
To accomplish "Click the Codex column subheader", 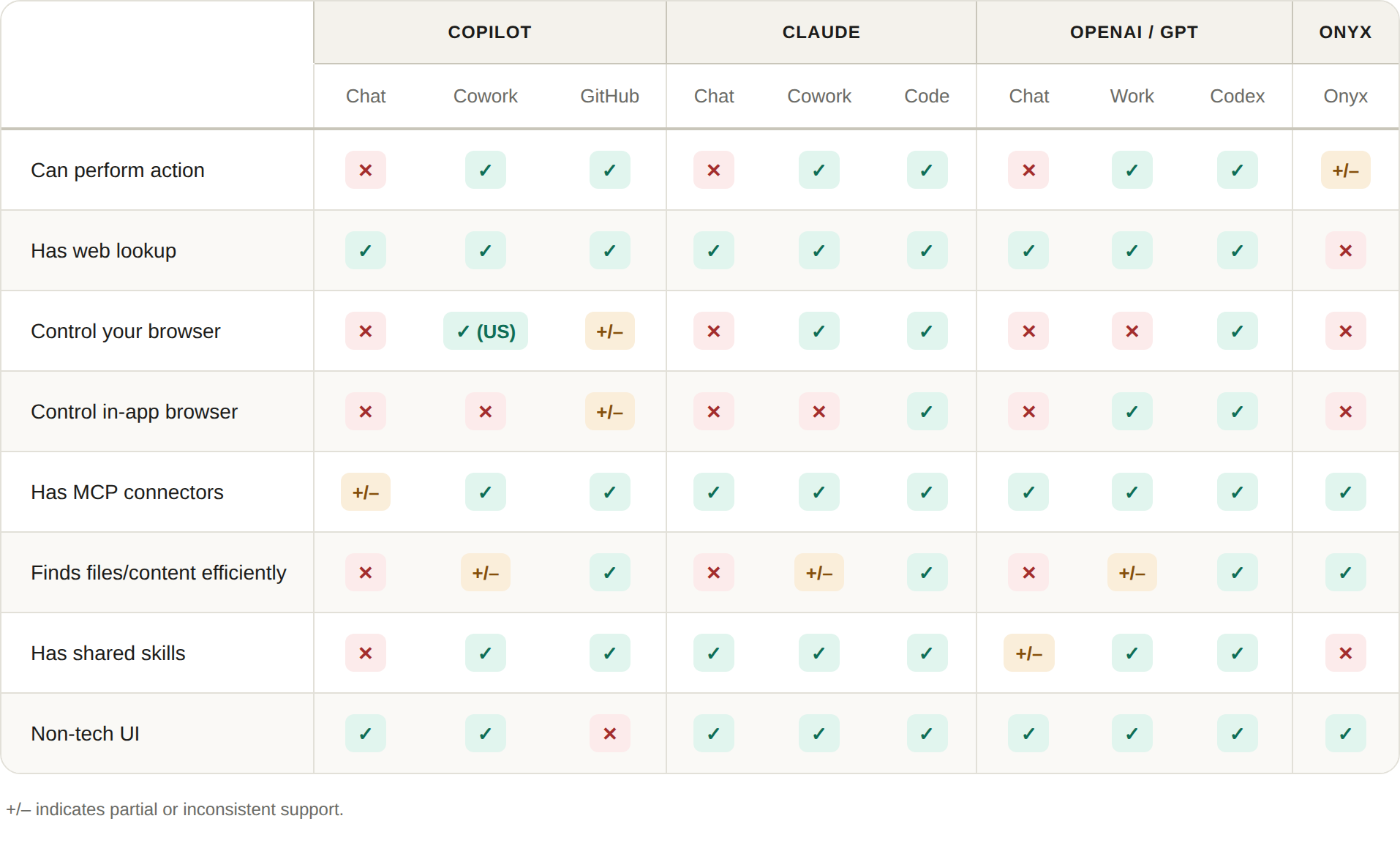I will click(1238, 96).
